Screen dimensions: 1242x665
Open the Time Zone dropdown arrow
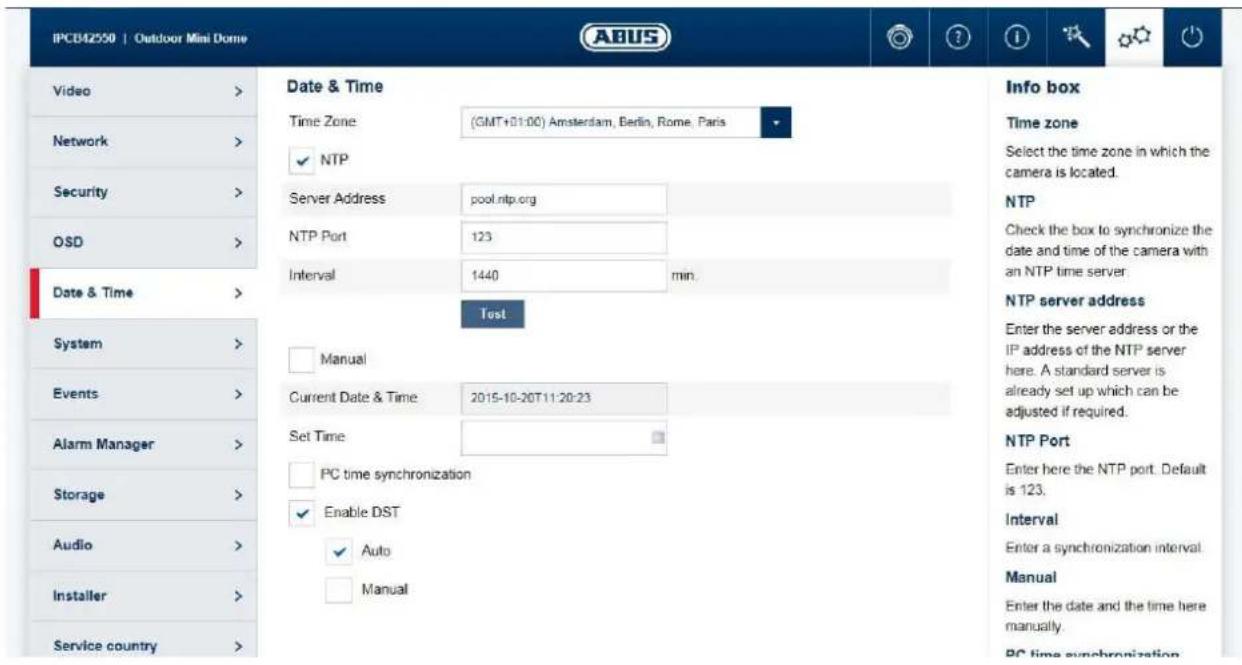(x=777, y=122)
